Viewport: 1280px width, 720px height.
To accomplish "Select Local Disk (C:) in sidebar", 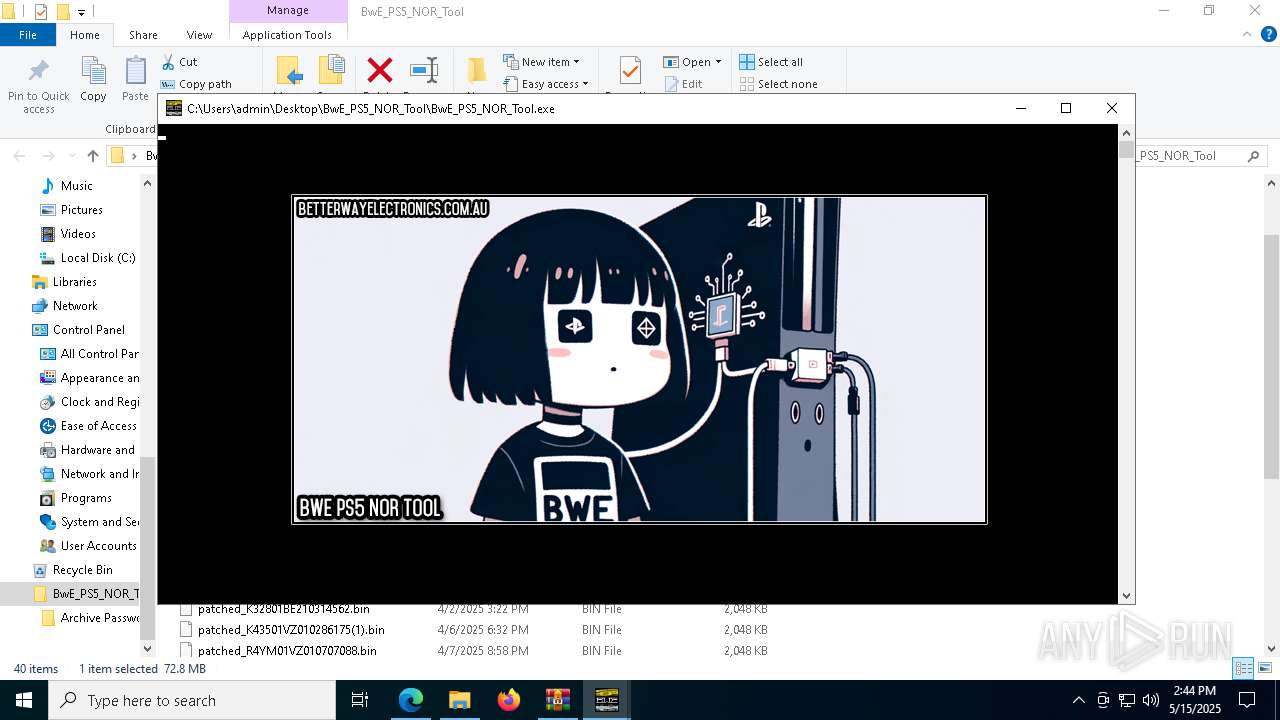I will pos(97,258).
